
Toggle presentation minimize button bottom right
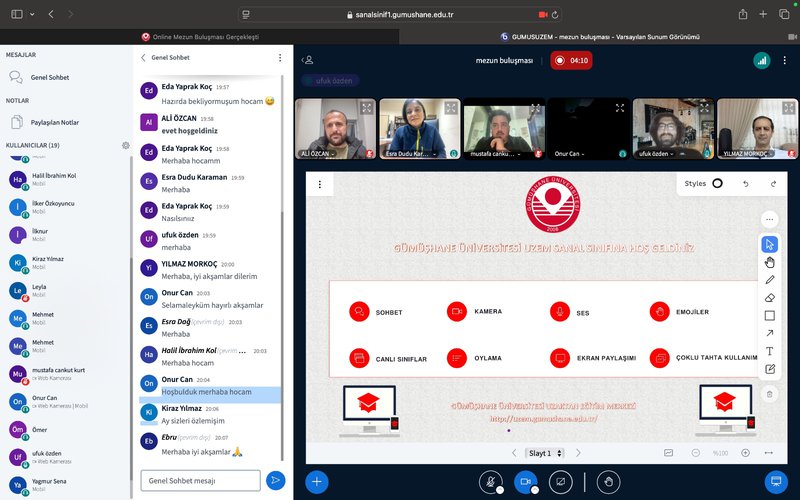(x=776, y=481)
